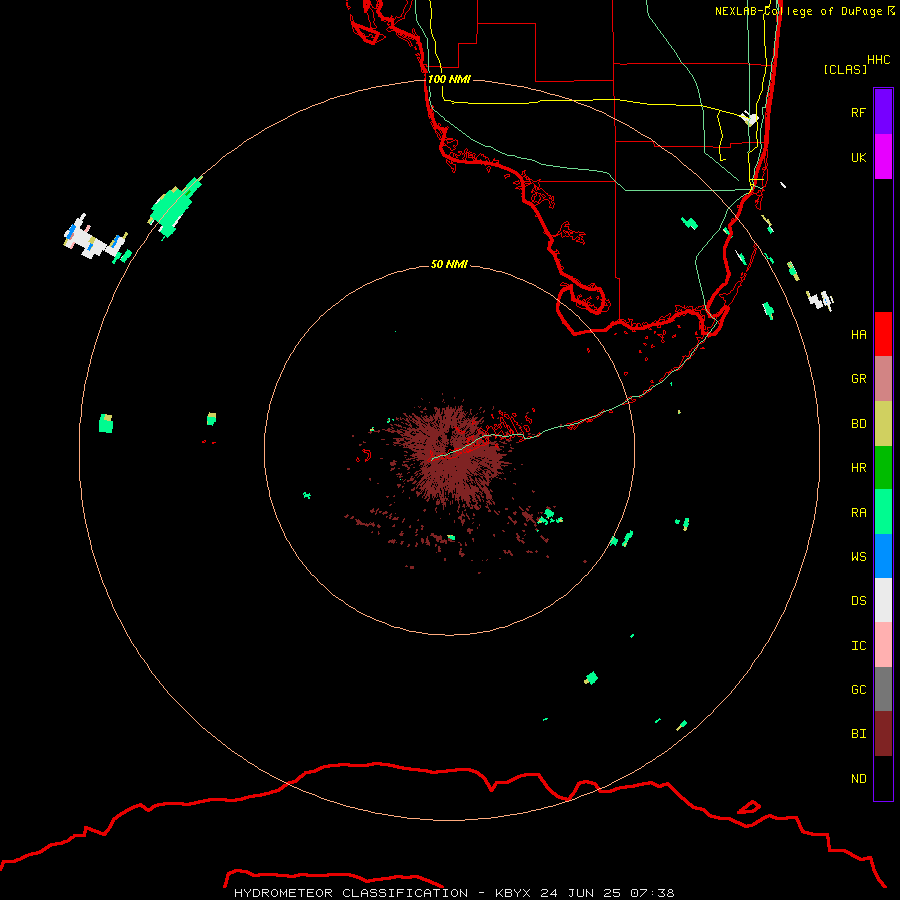Image resolution: width=900 pixels, height=900 pixels.
Task: Click the HA legend label
Action: point(858,334)
